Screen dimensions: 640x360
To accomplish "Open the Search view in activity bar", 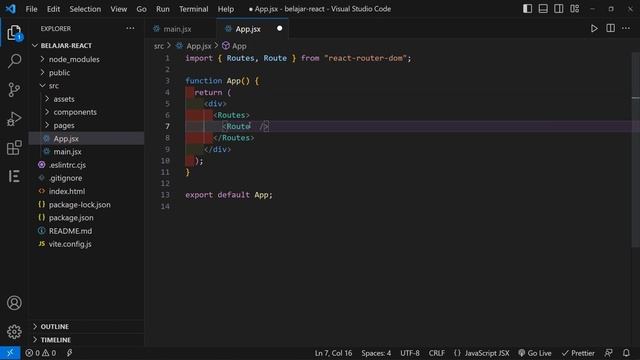I will tap(14, 61).
